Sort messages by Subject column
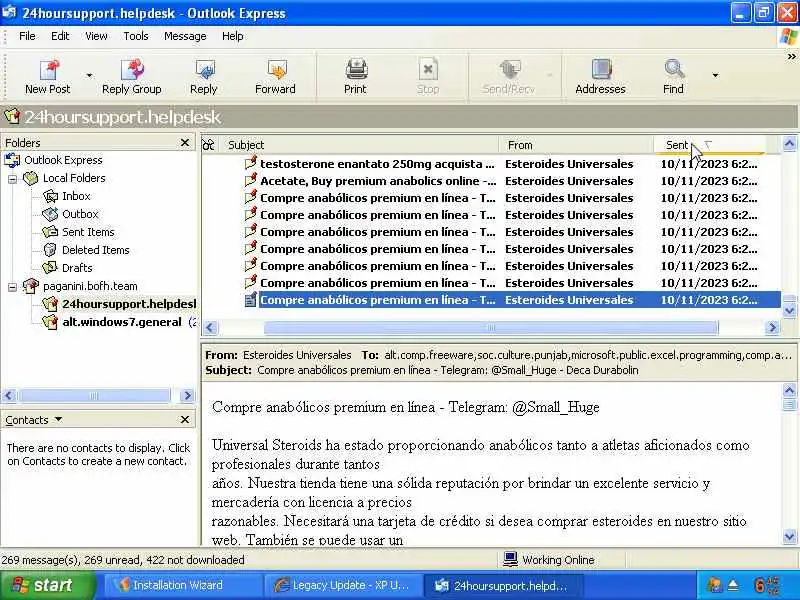Viewport: 800px width, 600px height. 361,145
